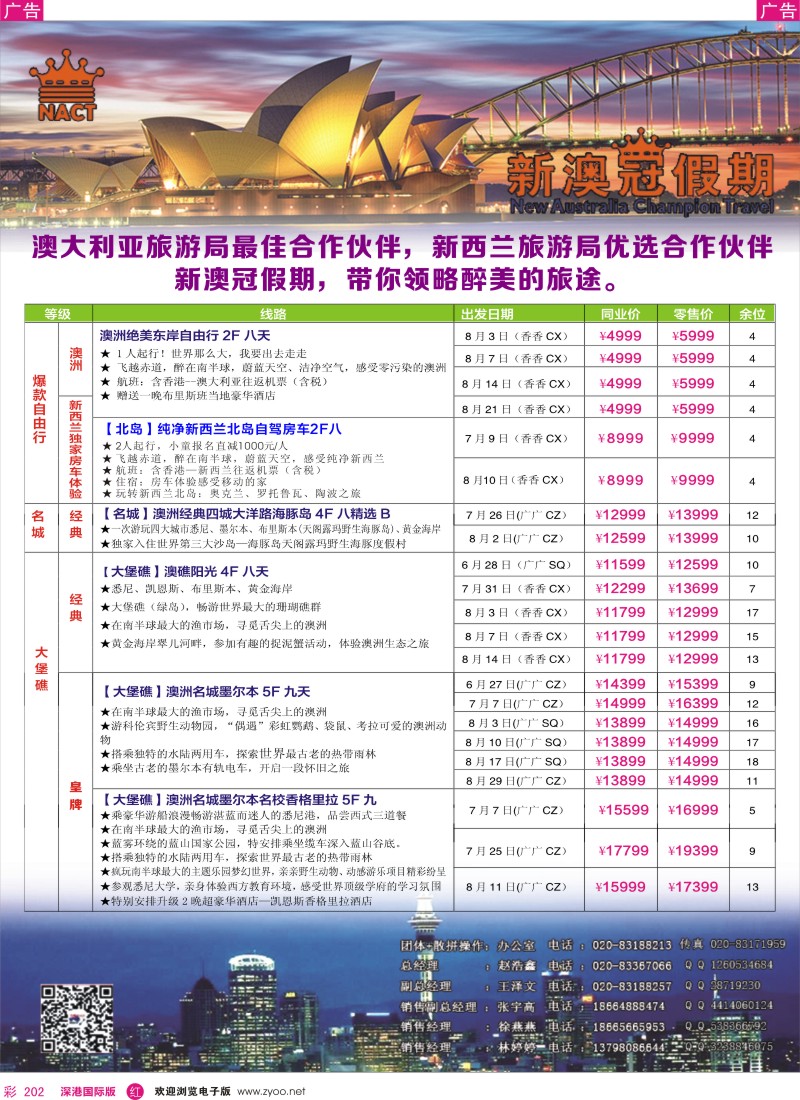Click 张宇高's mobile number 18664888474

tap(628, 1006)
